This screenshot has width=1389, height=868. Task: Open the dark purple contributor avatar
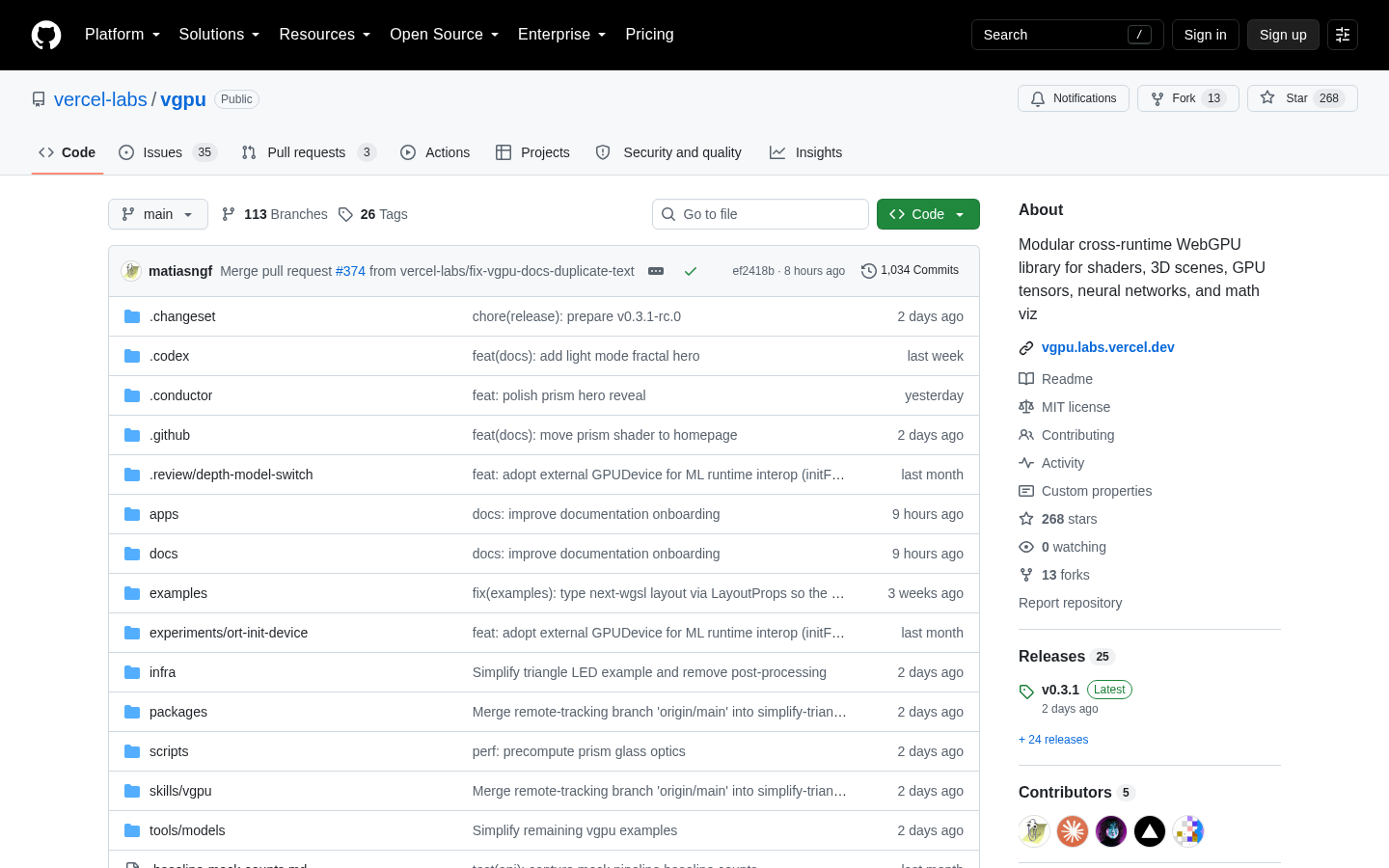1111,831
